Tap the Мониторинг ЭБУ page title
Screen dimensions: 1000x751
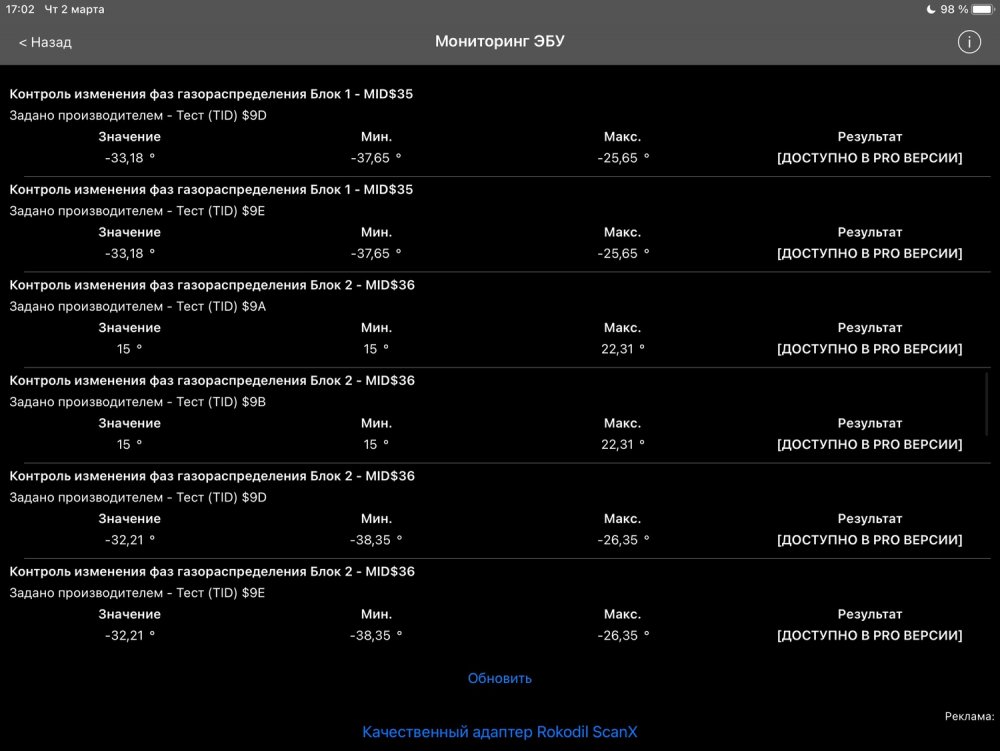[x=499, y=42]
